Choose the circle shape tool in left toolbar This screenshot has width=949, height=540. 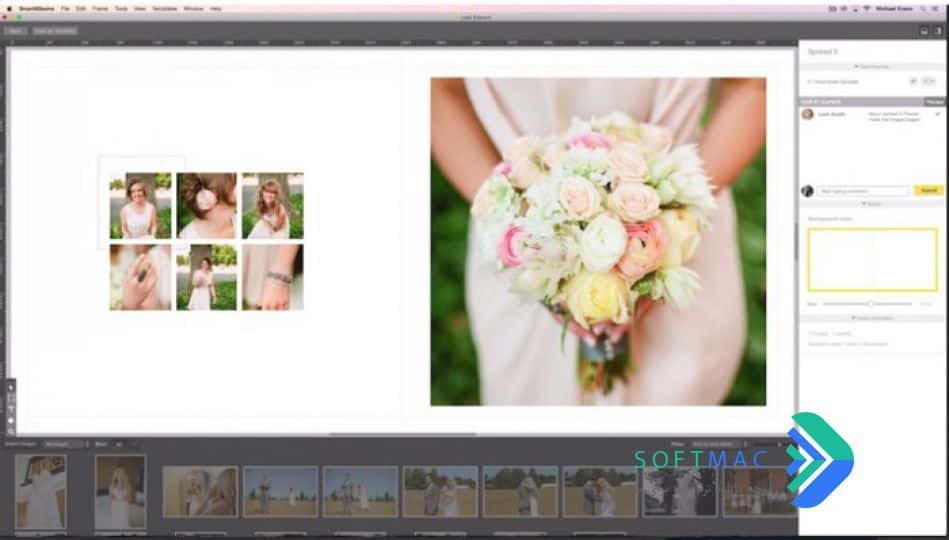11,421
